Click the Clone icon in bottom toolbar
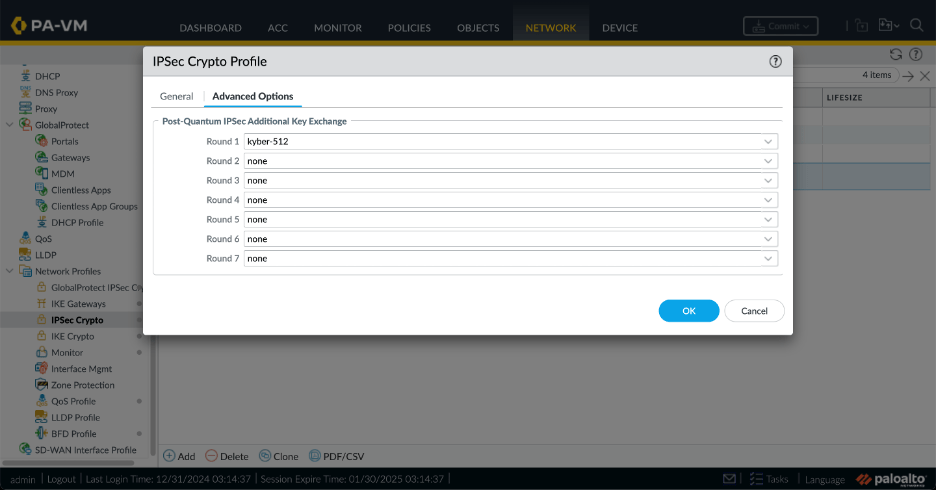The height and width of the screenshot is (490, 936). (265, 456)
